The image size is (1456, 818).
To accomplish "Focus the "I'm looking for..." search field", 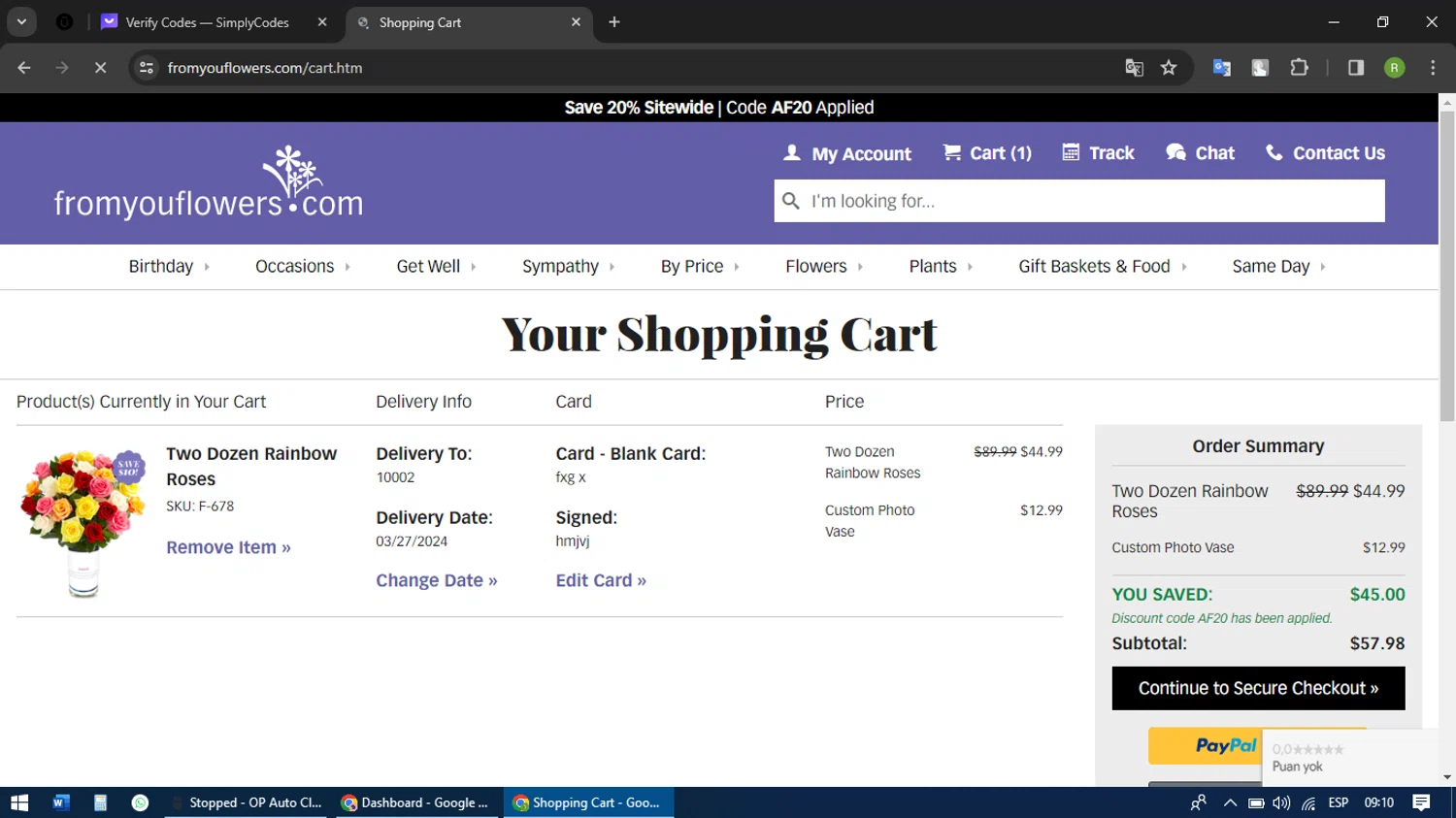I will (x=1079, y=201).
